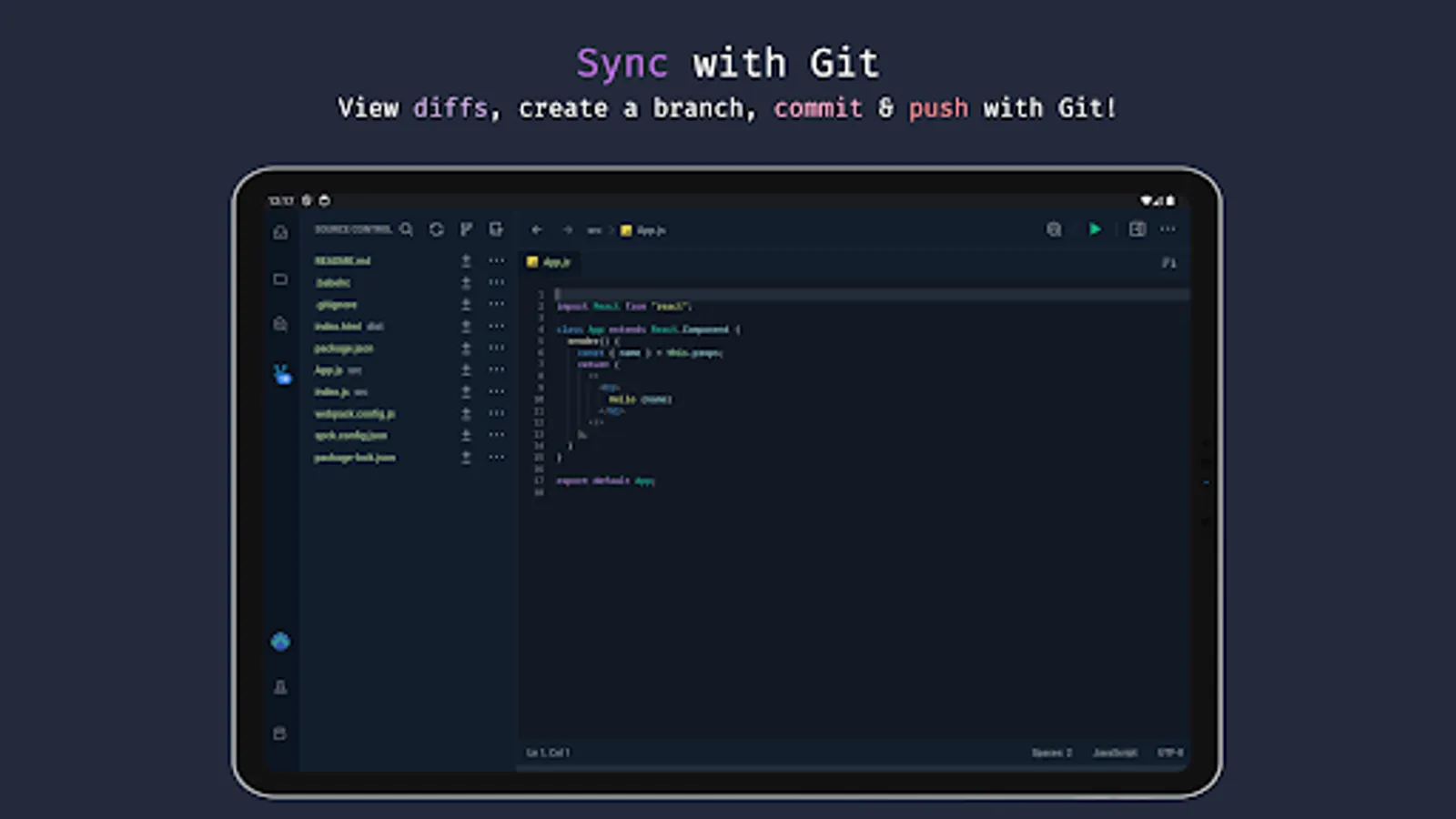Click the commit icon in Source Control header

tap(496, 229)
